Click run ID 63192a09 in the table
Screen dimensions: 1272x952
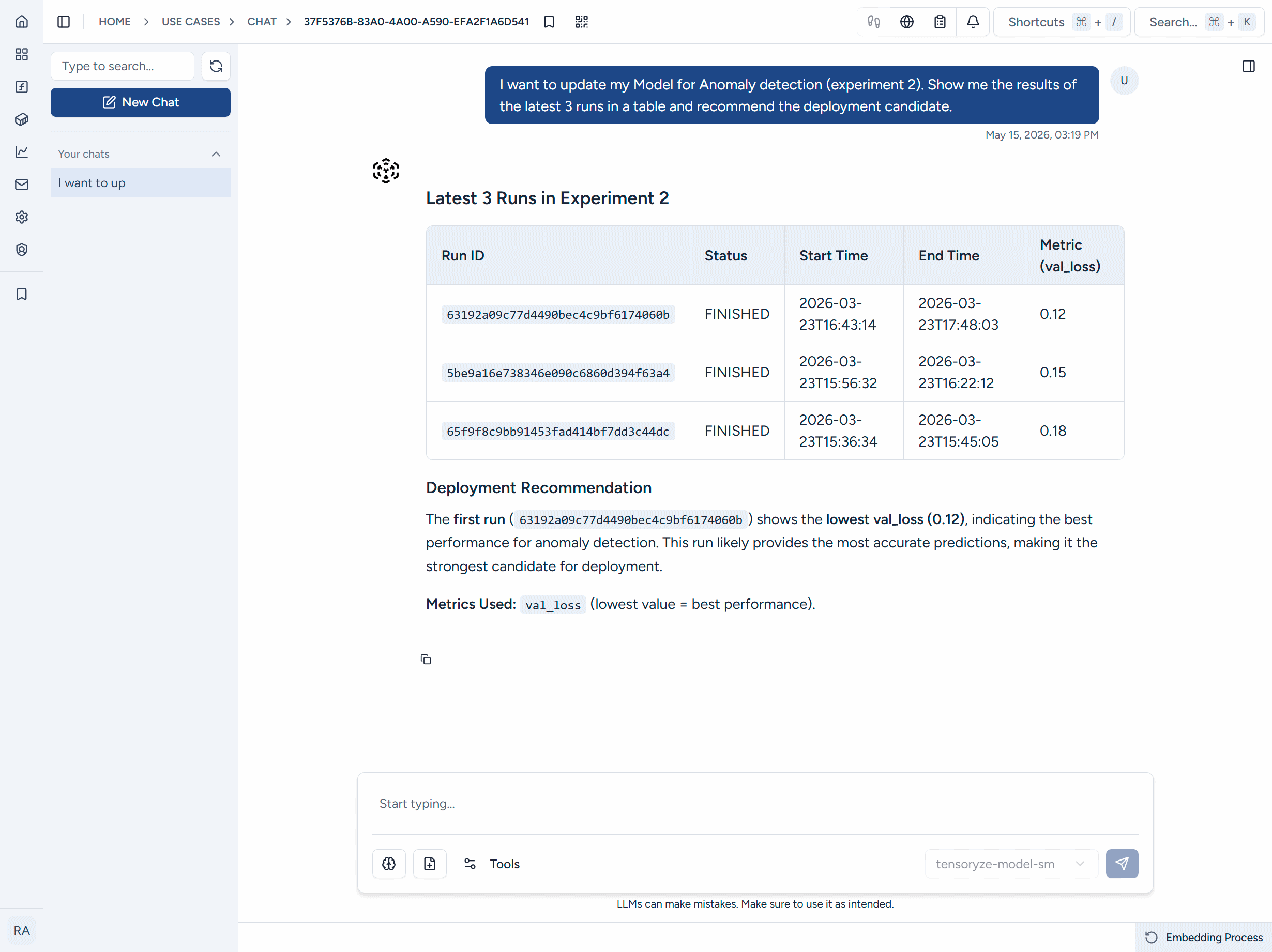pos(558,314)
